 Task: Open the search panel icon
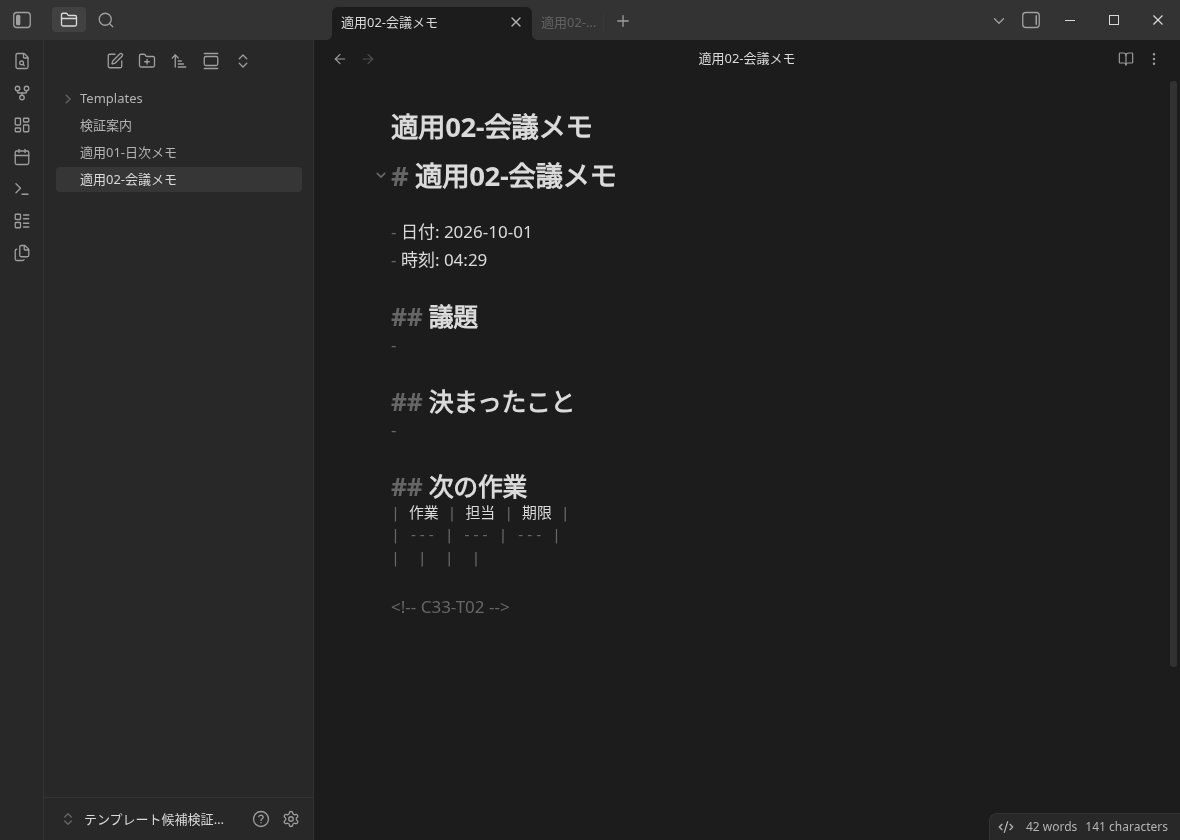tap(106, 20)
